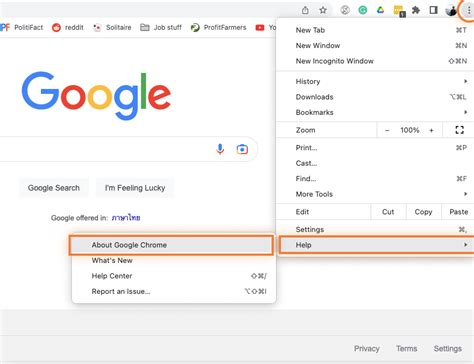The width and height of the screenshot is (474, 364).
Task: Select What's New in Help submenu
Action: 174,260
